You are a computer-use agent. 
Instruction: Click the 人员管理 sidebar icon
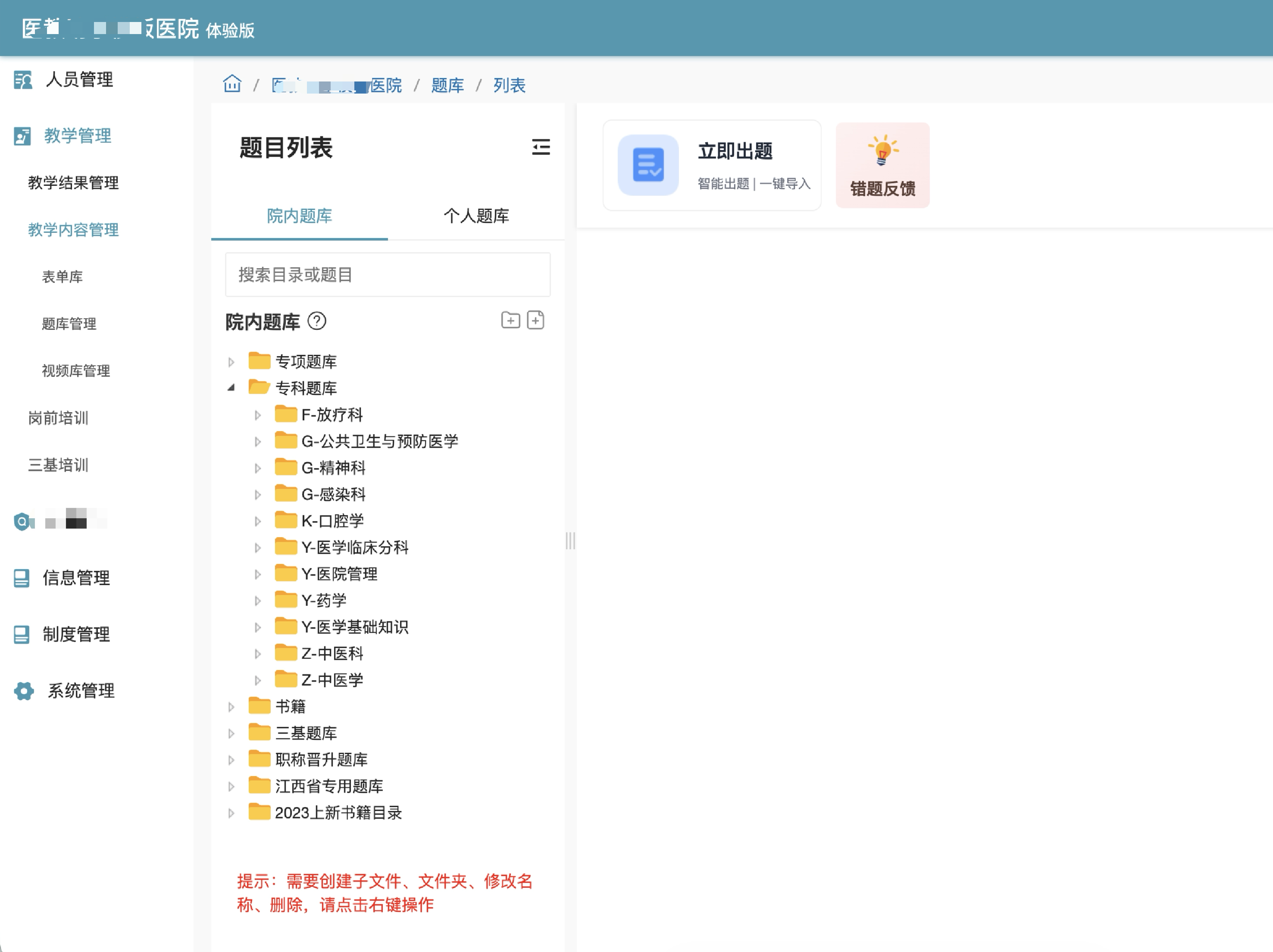click(23, 79)
